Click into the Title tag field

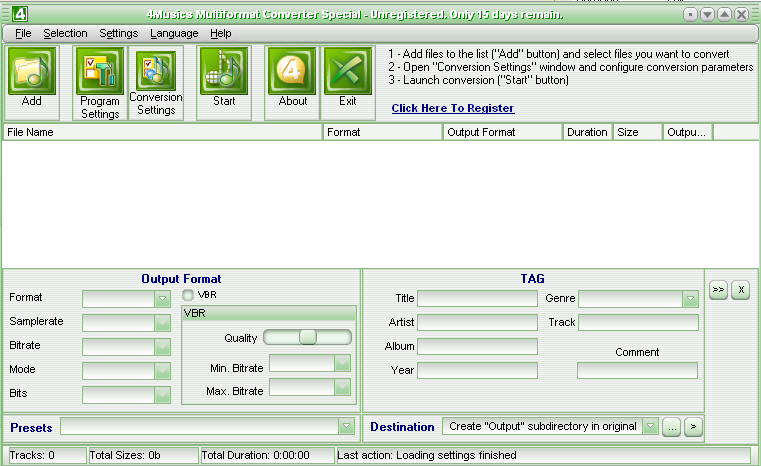click(478, 299)
